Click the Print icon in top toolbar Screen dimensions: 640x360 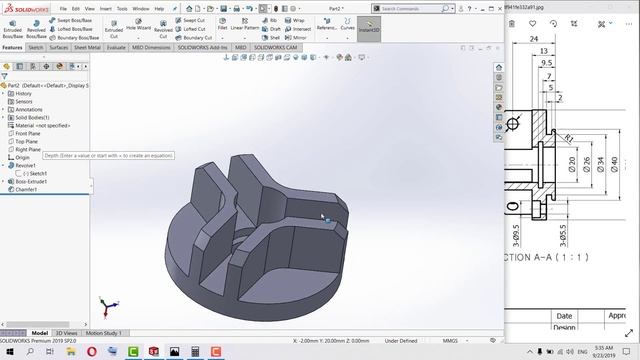236,9
